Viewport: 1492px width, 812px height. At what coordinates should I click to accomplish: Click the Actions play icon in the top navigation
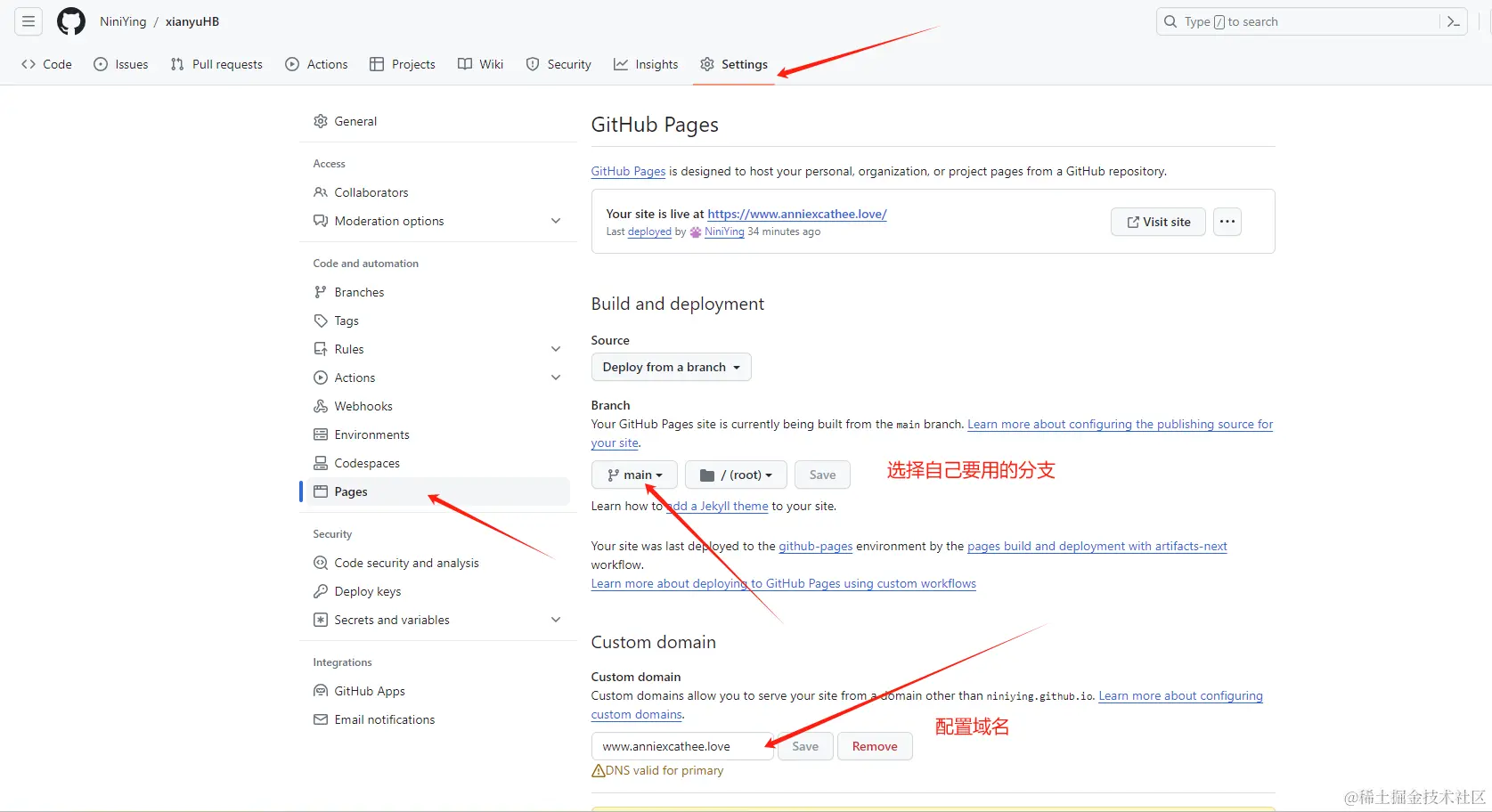click(292, 64)
